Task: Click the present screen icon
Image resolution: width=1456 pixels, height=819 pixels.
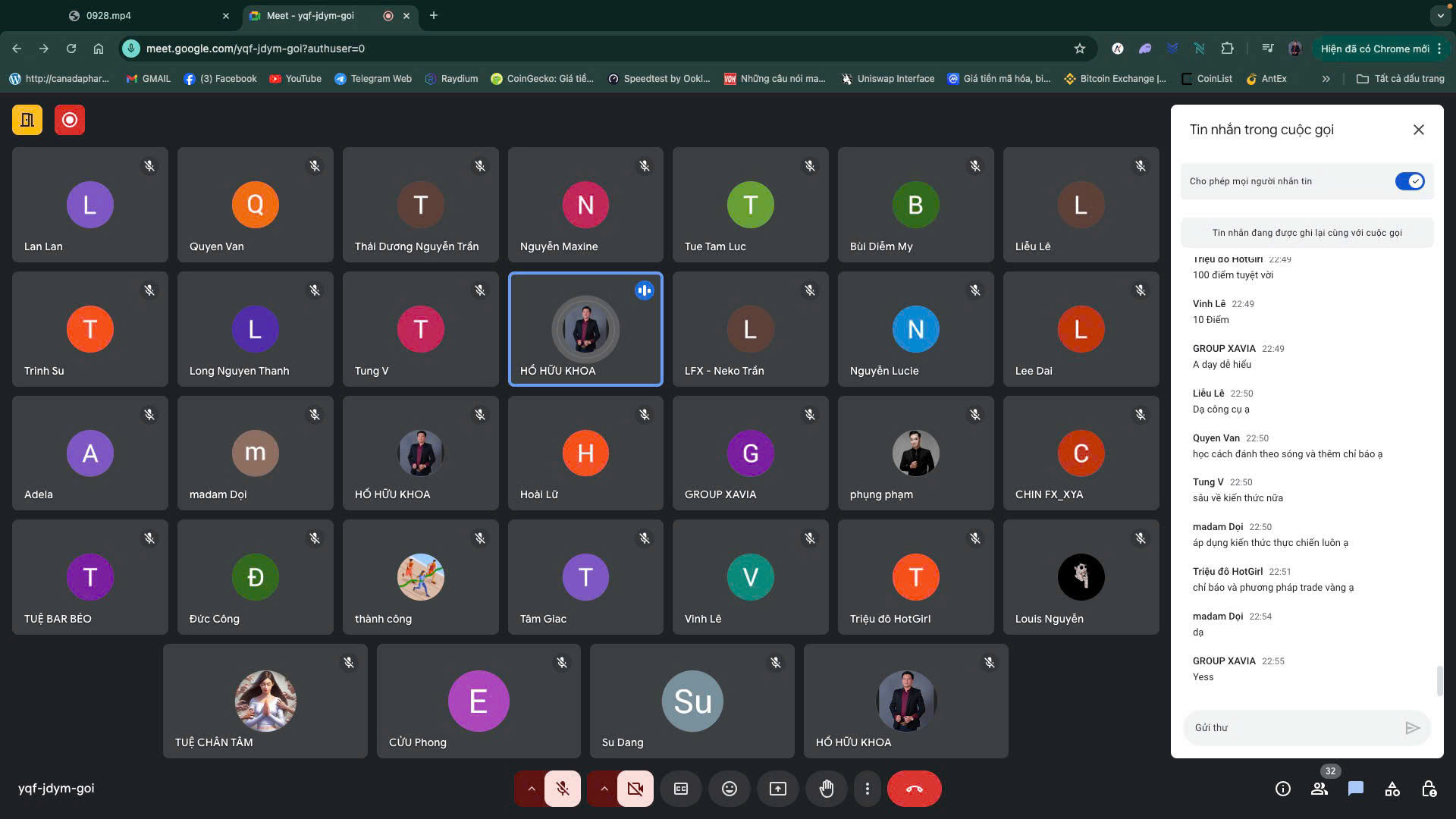Action: click(777, 789)
